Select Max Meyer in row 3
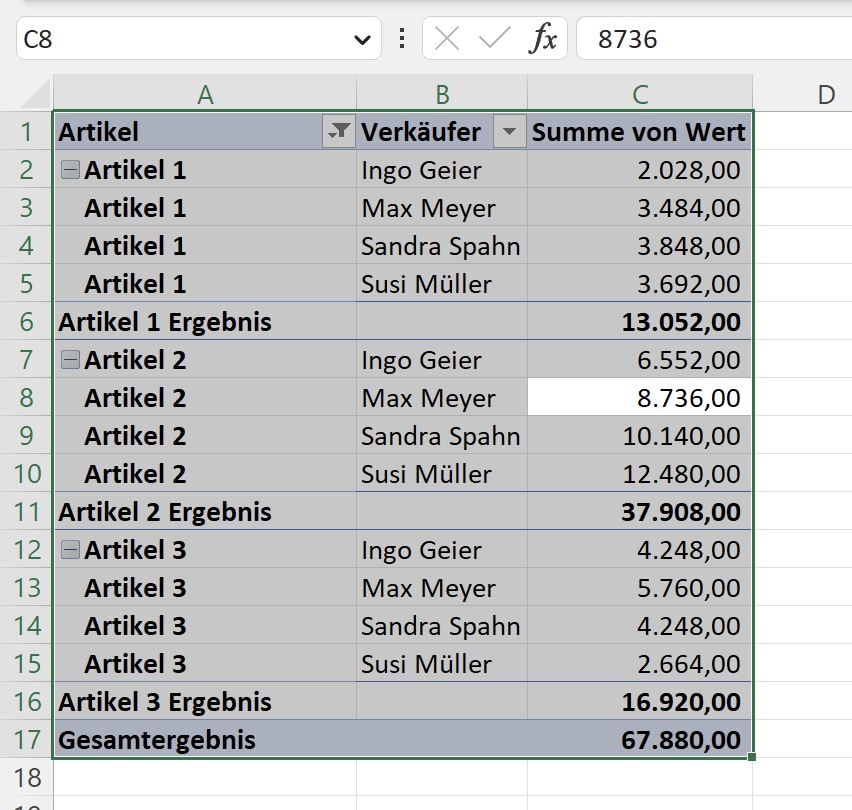852x810 pixels. point(442,208)
